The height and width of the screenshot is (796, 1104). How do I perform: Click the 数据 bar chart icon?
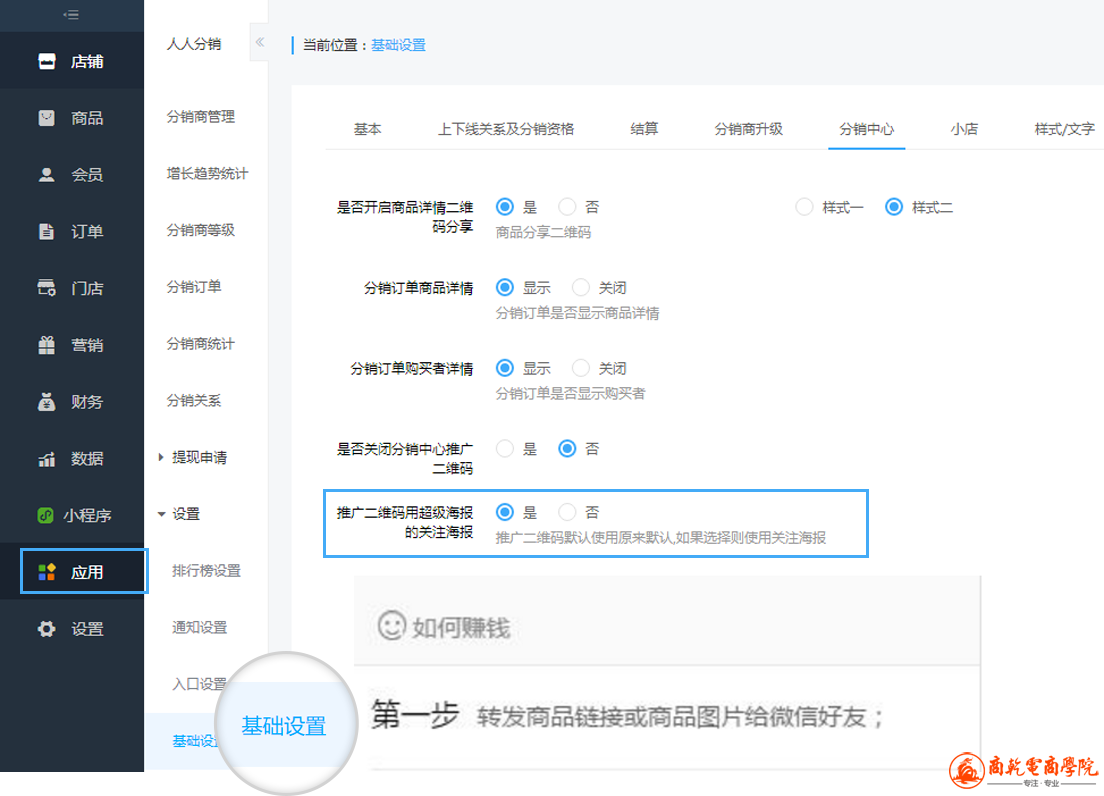(x=46, y=459)
